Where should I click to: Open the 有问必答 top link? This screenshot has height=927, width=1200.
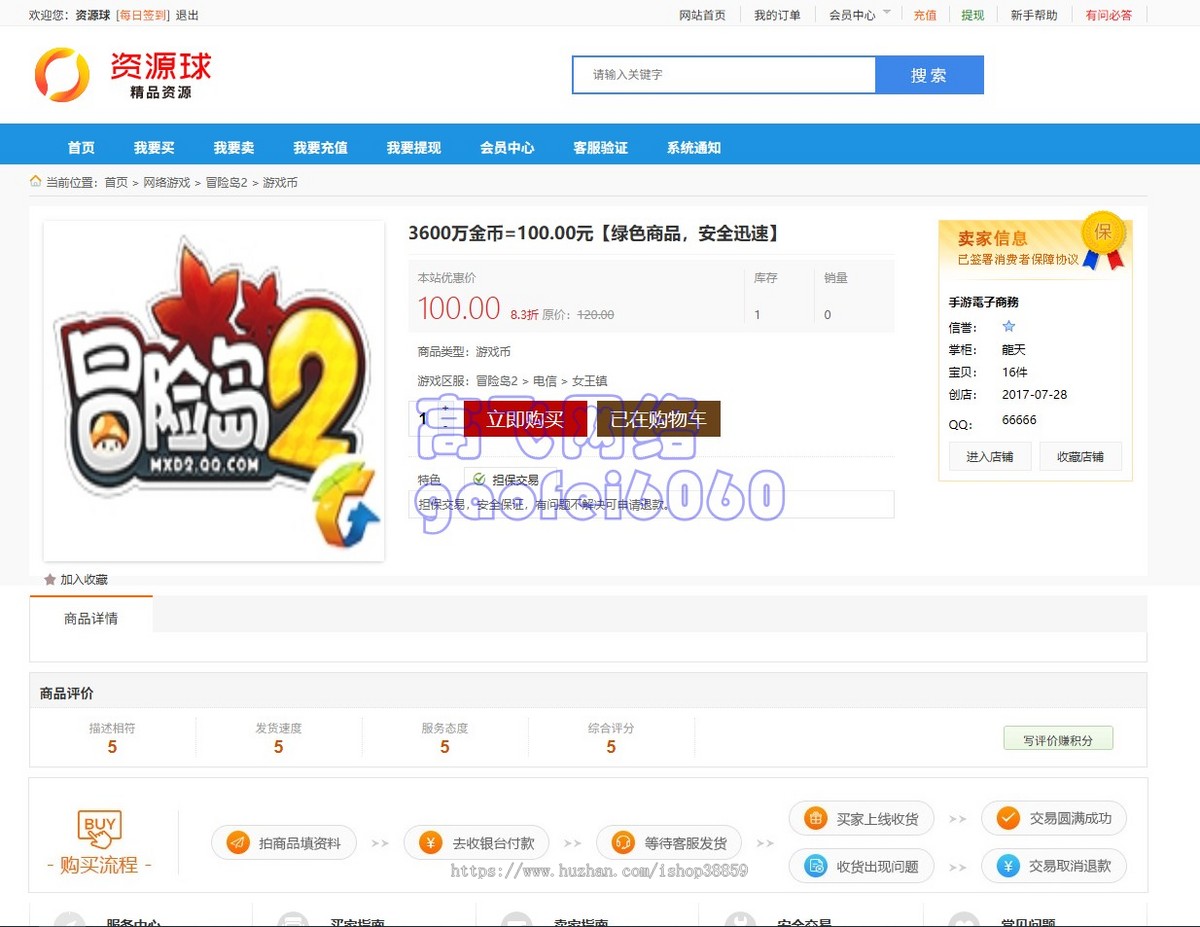(x=1109, y=15)
